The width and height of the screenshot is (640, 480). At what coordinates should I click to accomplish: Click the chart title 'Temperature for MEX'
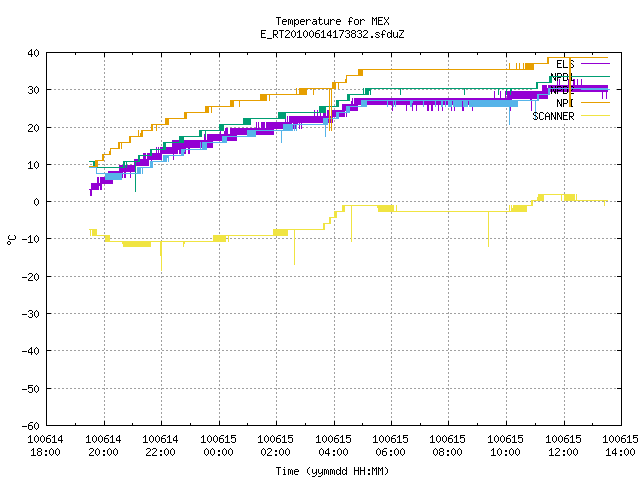[332, 21]
